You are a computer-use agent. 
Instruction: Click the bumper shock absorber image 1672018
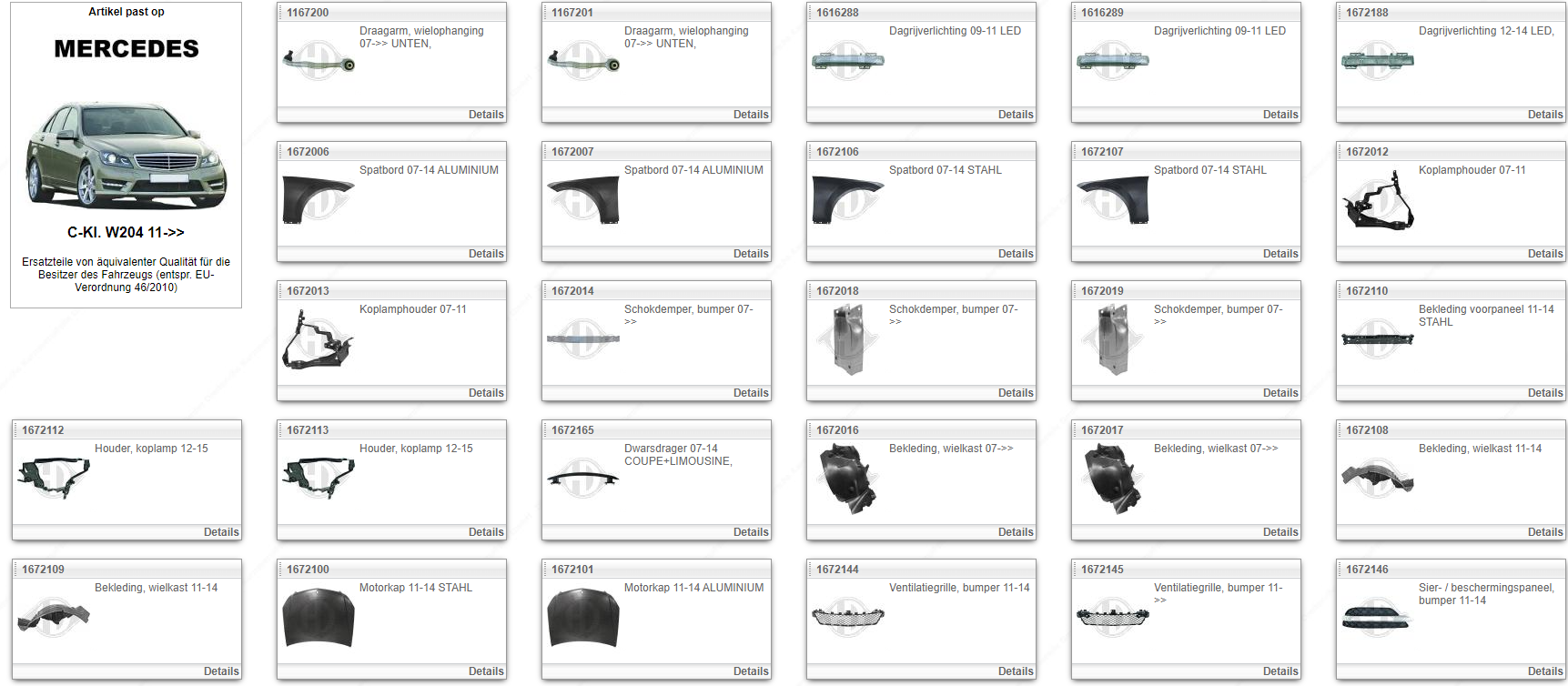[x=847, y=339]
